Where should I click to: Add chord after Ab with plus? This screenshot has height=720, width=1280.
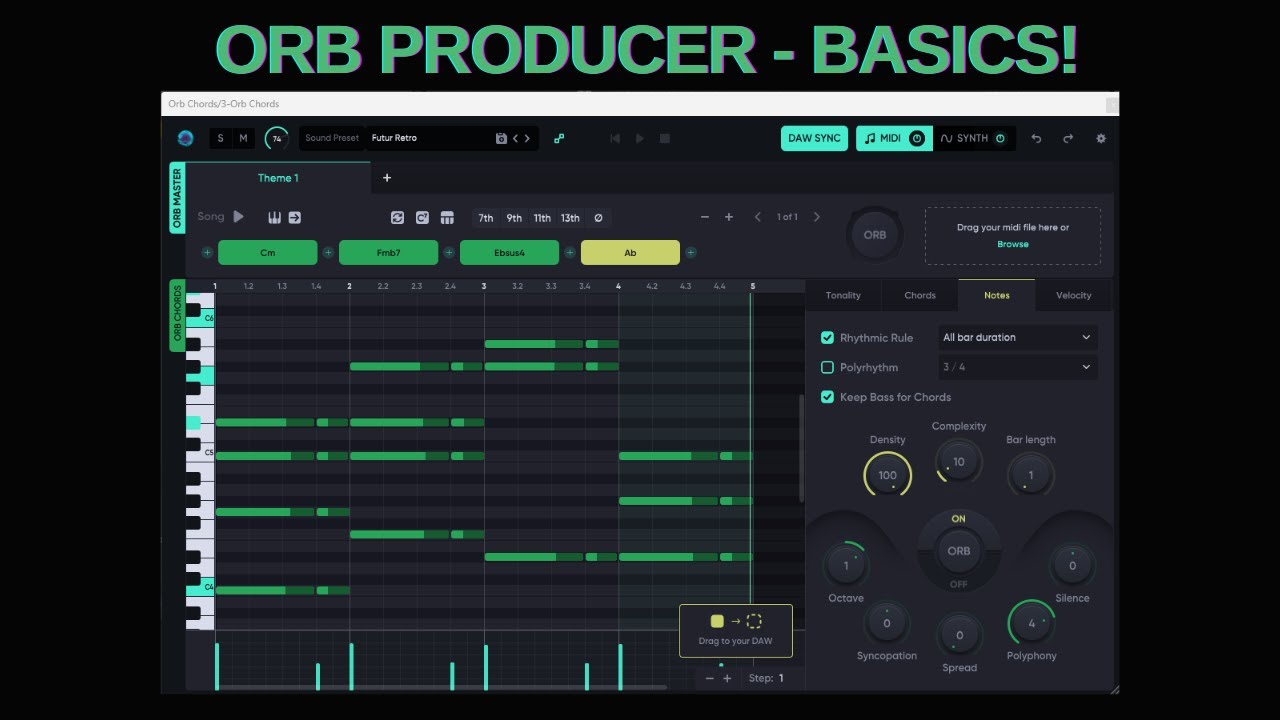[x=691, y=253]
